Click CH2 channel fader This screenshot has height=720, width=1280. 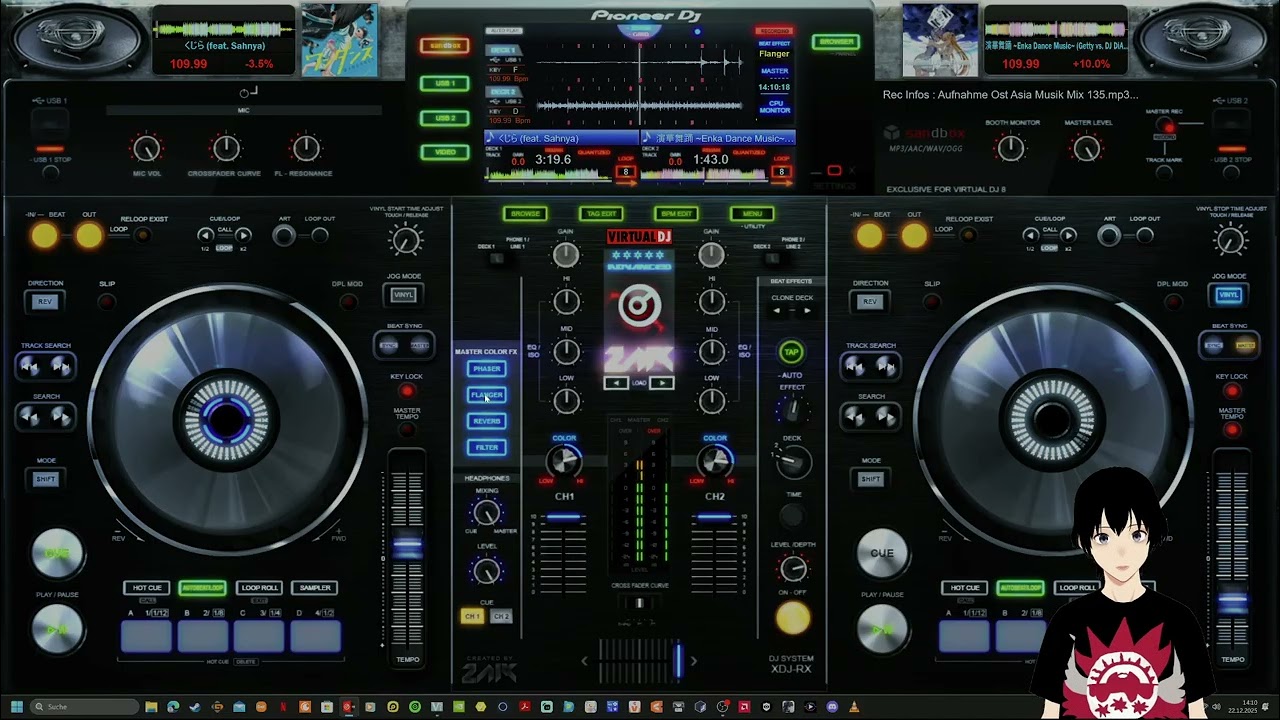[x=714, y=517]
